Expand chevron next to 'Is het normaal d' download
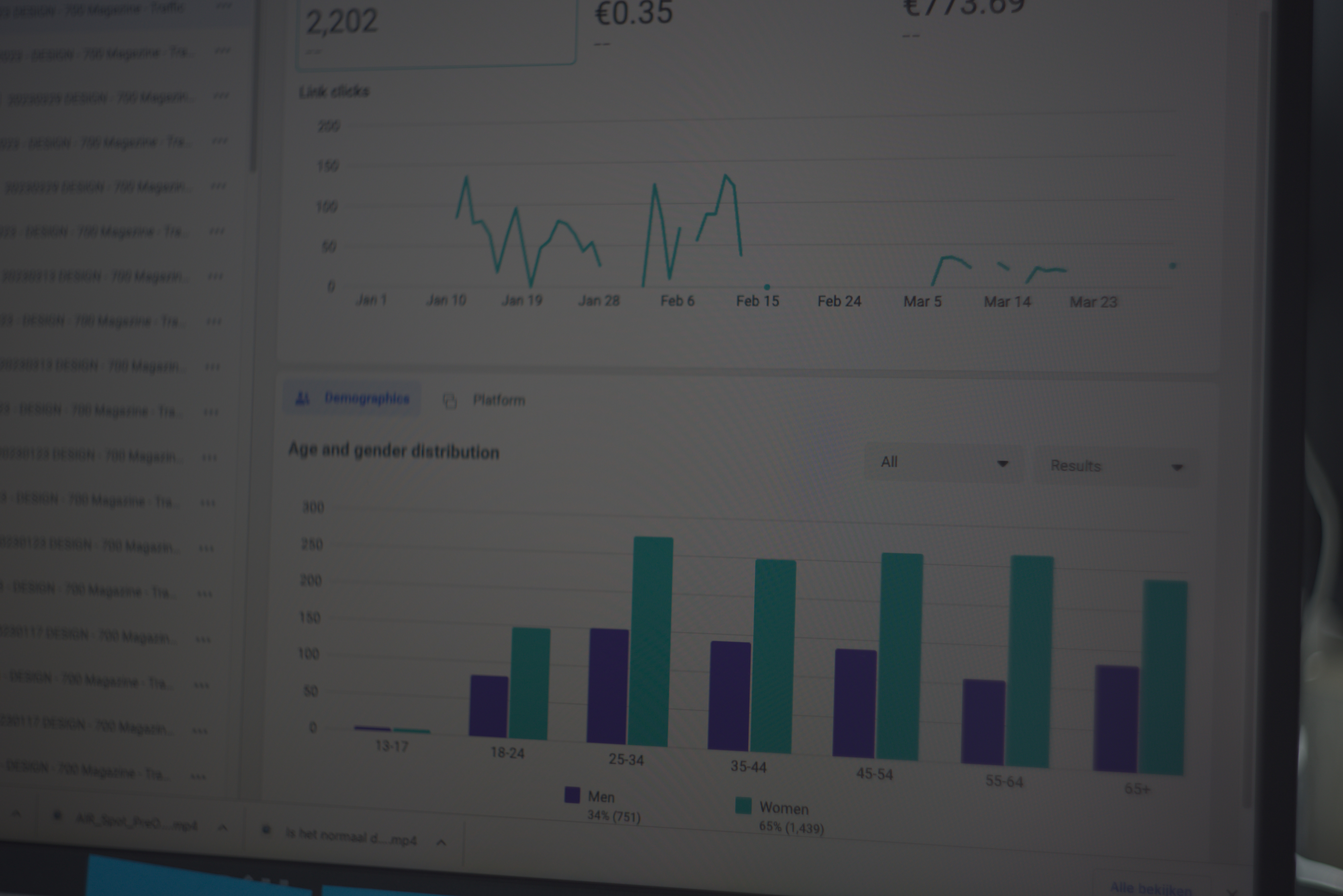 click(x=441, y=842)
